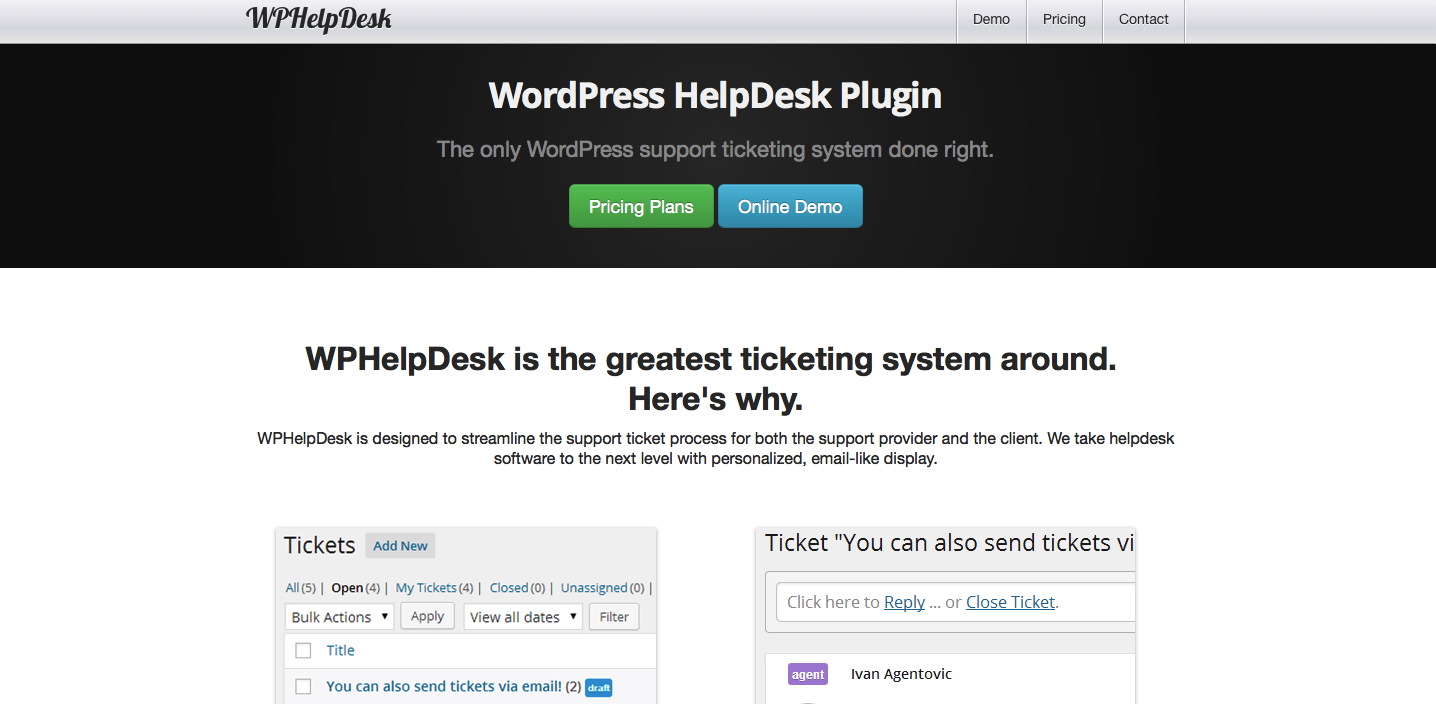Click the Close Ticket link
The image size is (1436, 704).
tap(1010, 602)
